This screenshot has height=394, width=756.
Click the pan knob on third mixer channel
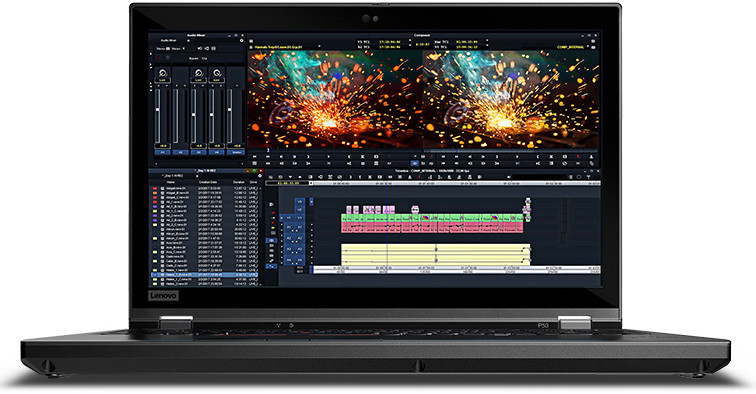199,73
